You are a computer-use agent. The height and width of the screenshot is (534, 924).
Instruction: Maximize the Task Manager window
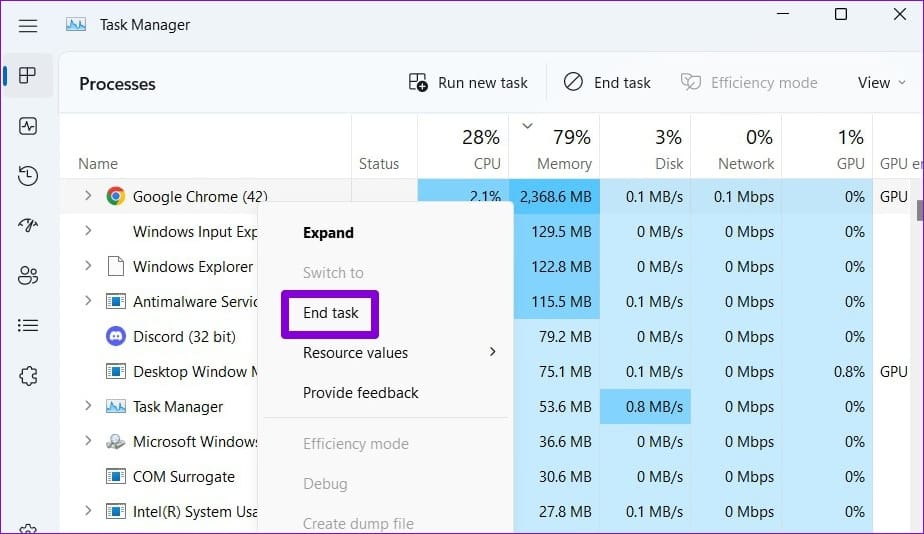(841, 14)
